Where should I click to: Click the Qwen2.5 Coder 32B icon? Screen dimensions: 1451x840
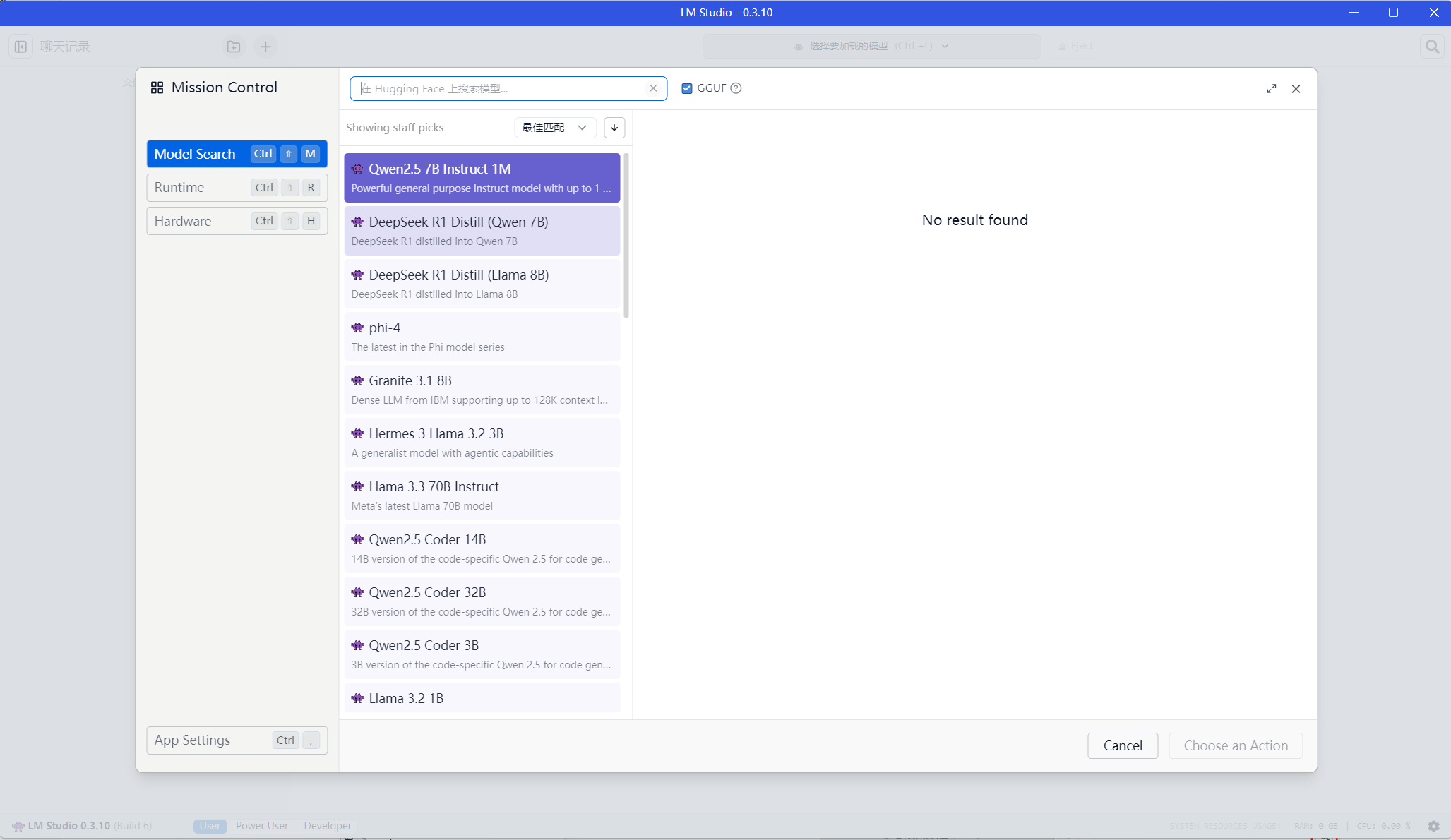358,592
